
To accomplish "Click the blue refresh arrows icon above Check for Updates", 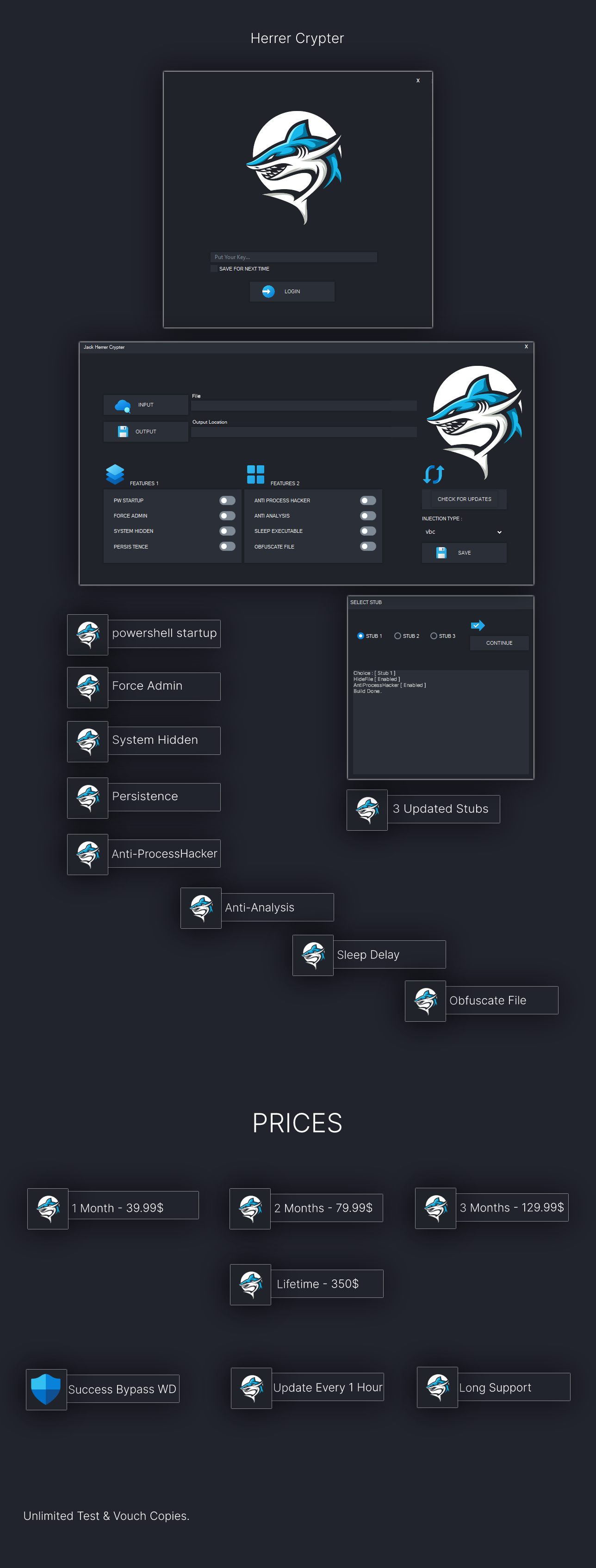I will tap(434, 474).
